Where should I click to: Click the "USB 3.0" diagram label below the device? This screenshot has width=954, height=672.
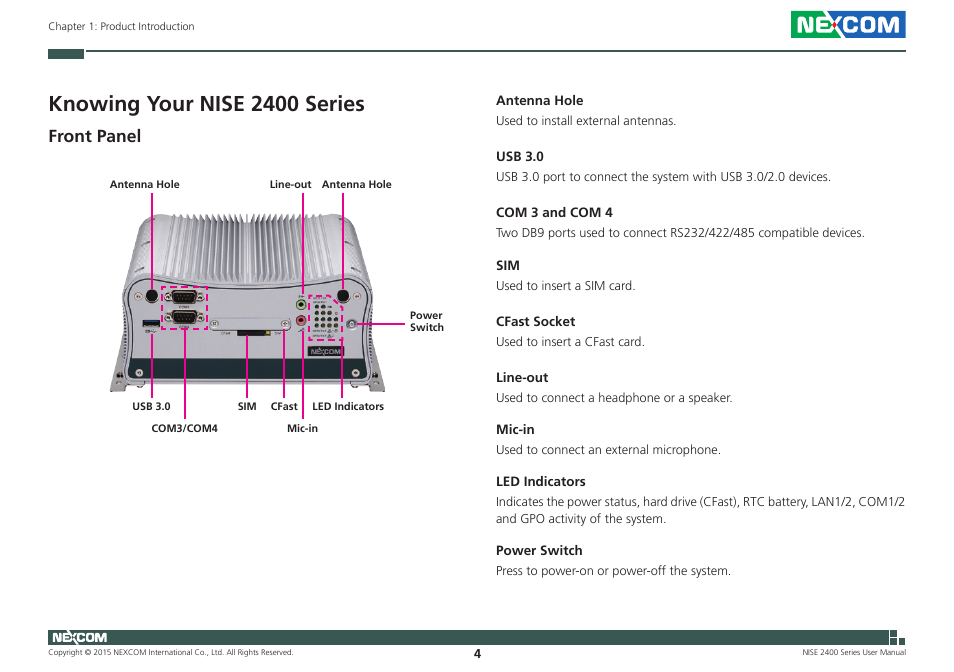(151, 406)
